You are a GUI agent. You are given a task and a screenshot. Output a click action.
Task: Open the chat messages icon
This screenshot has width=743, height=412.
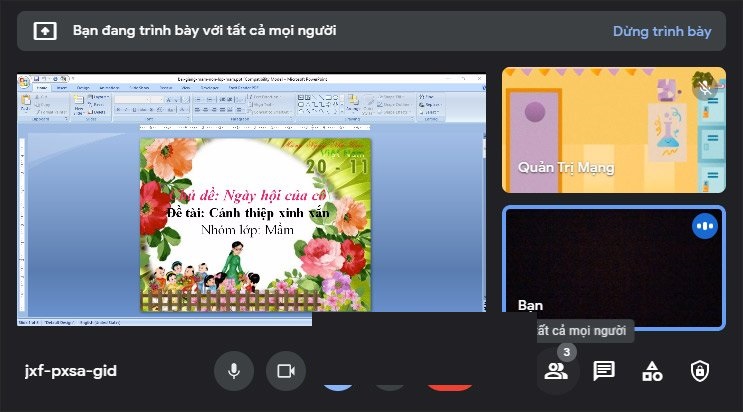coord(603,371)
